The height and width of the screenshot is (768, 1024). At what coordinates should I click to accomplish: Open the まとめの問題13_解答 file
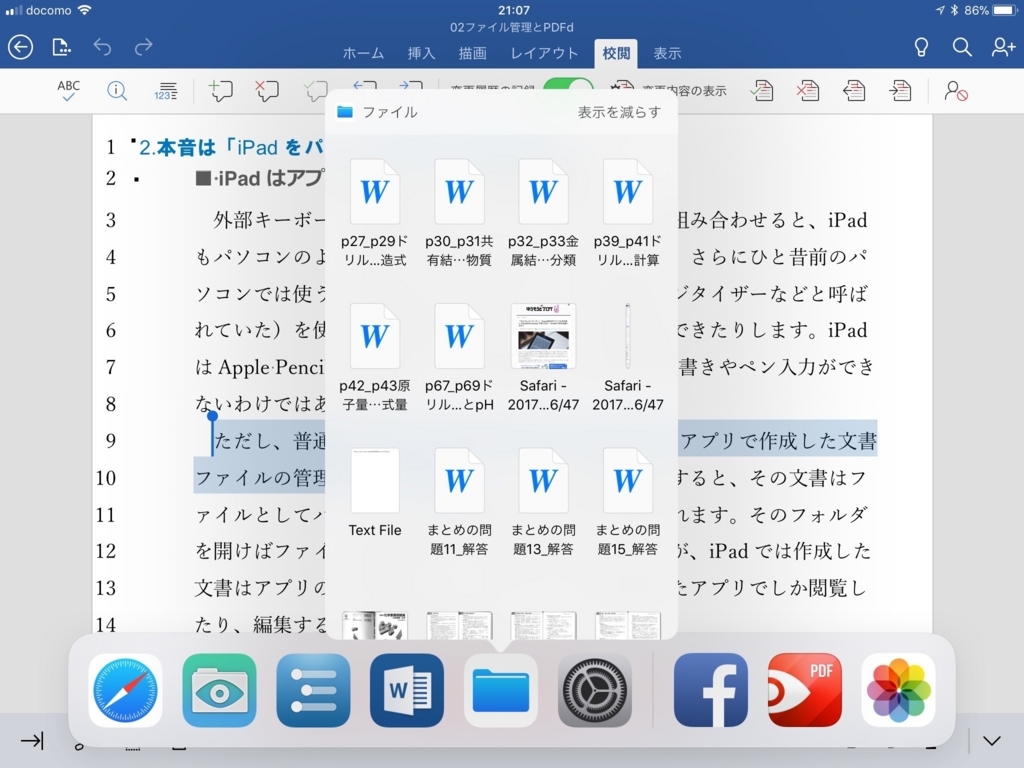tap(543, 502)
